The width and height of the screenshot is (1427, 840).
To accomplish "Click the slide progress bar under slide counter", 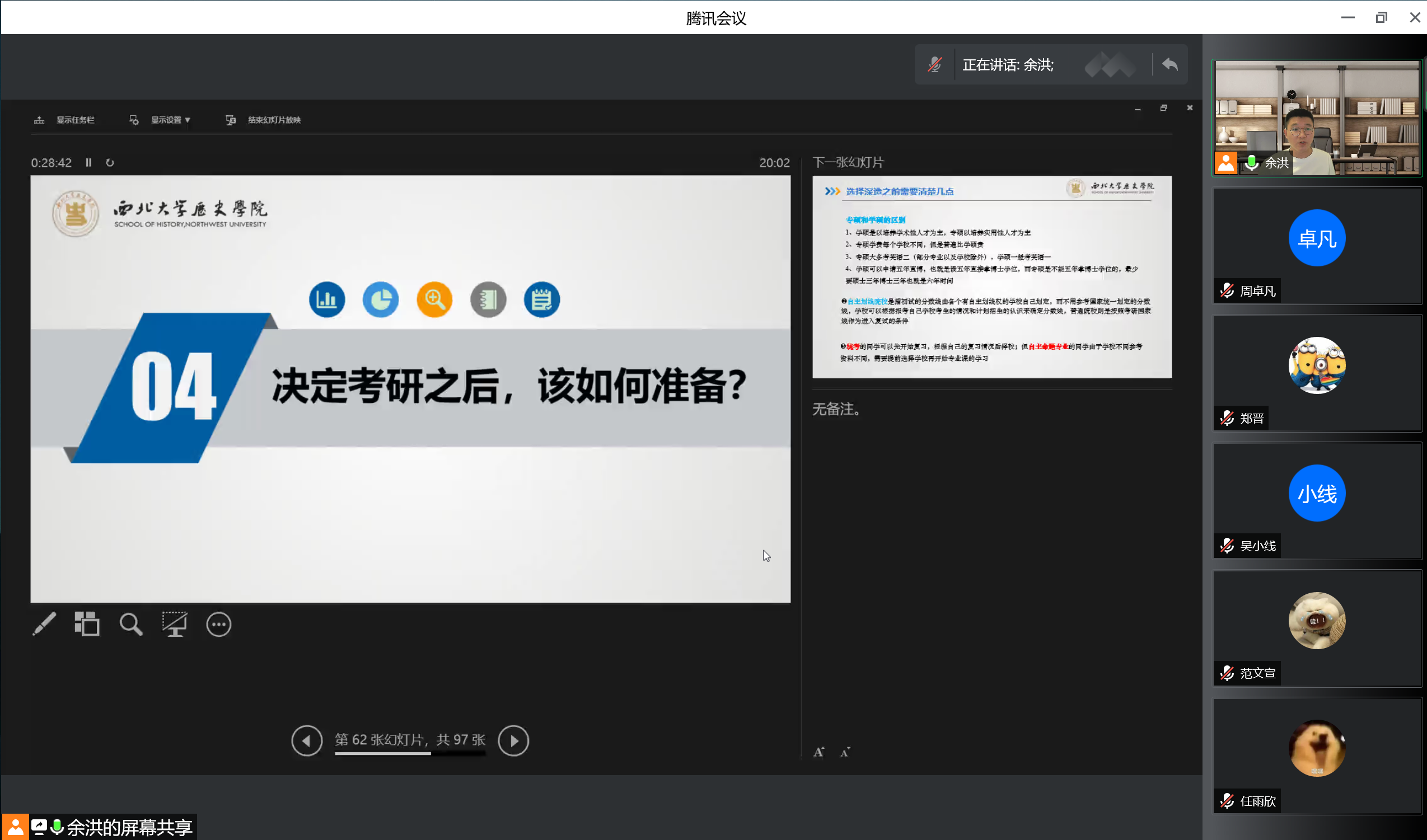I will coord(409,753).
